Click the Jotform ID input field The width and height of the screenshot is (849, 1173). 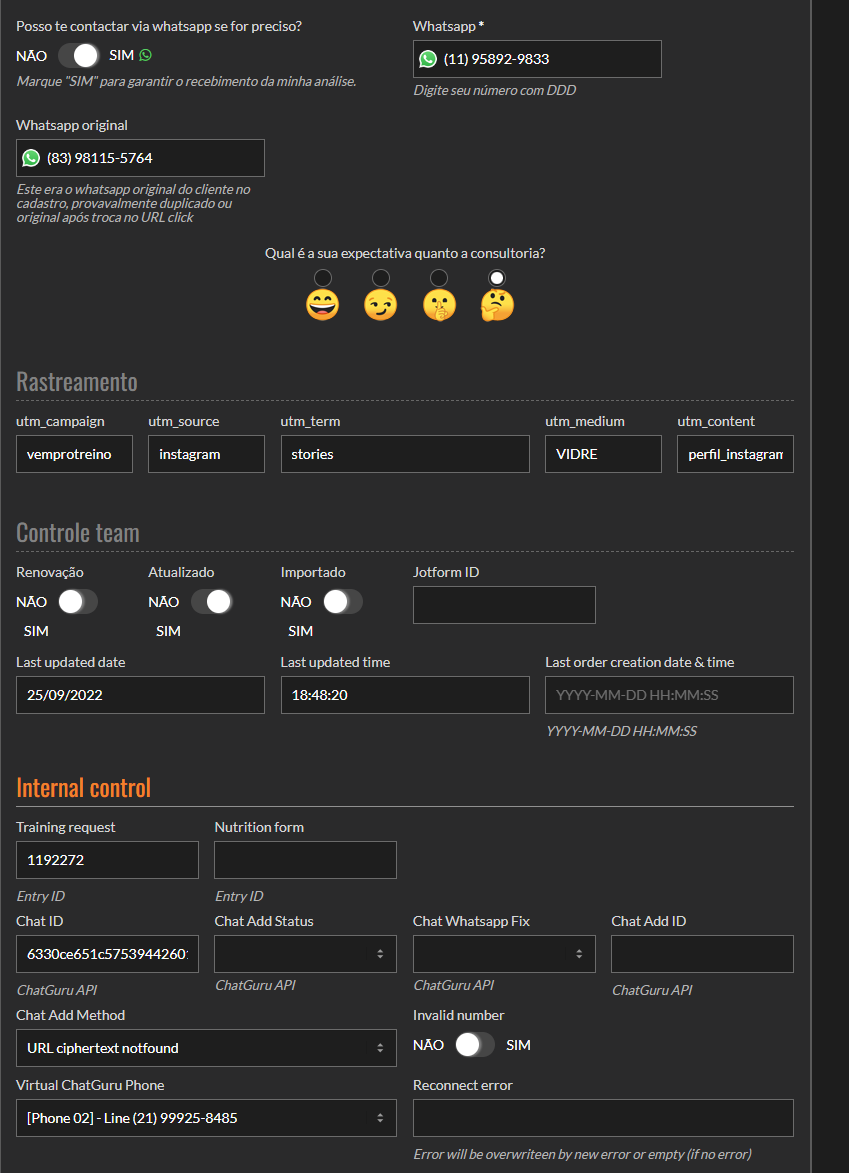504,605
